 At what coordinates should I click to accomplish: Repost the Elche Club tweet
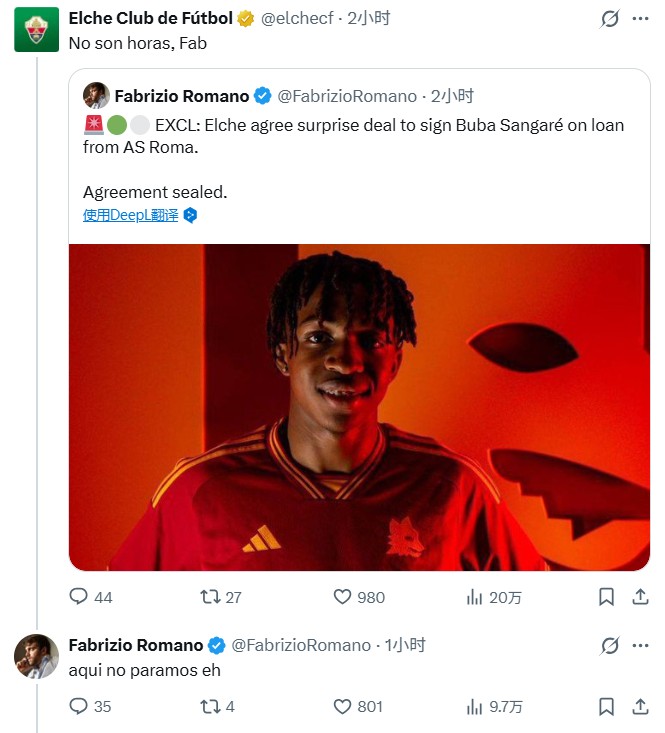[209, 597]
